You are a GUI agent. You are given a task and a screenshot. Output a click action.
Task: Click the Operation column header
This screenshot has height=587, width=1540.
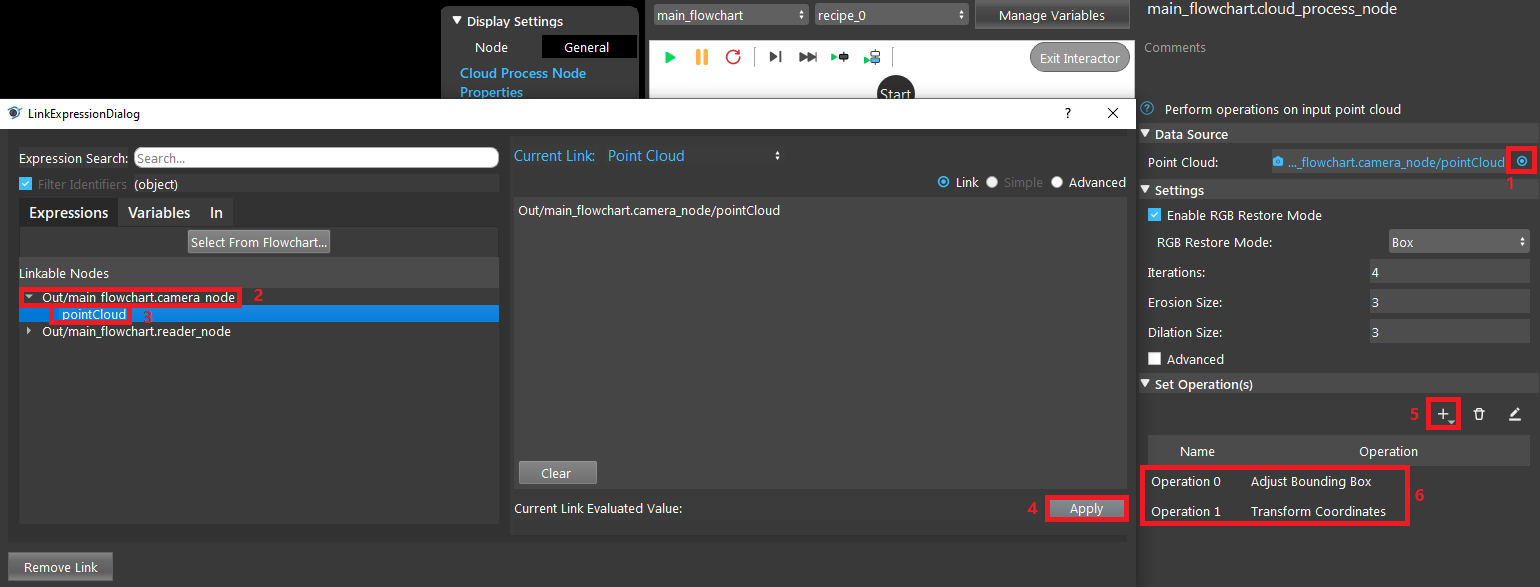(x=1388, y=451)
